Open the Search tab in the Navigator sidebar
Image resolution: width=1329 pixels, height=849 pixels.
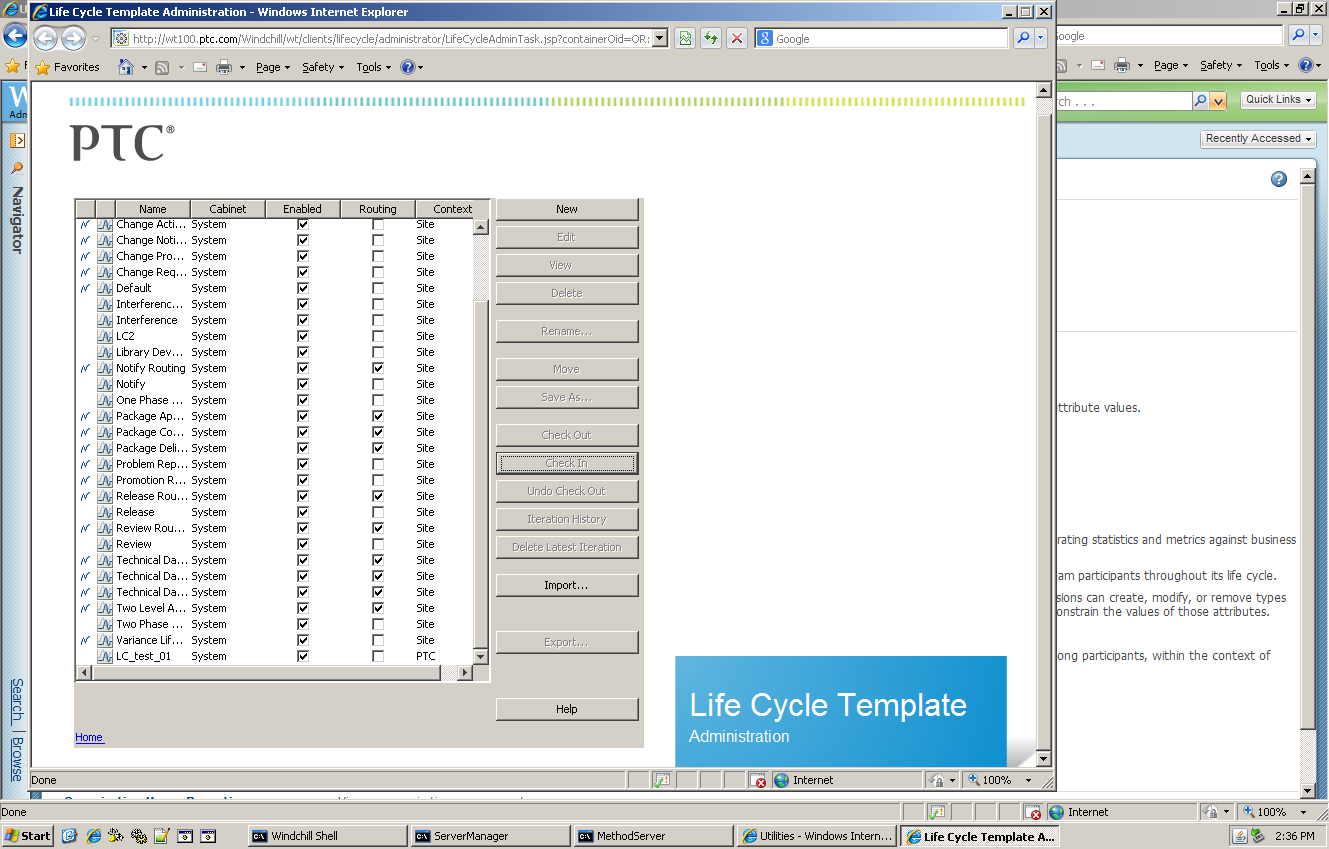[17, 700]
